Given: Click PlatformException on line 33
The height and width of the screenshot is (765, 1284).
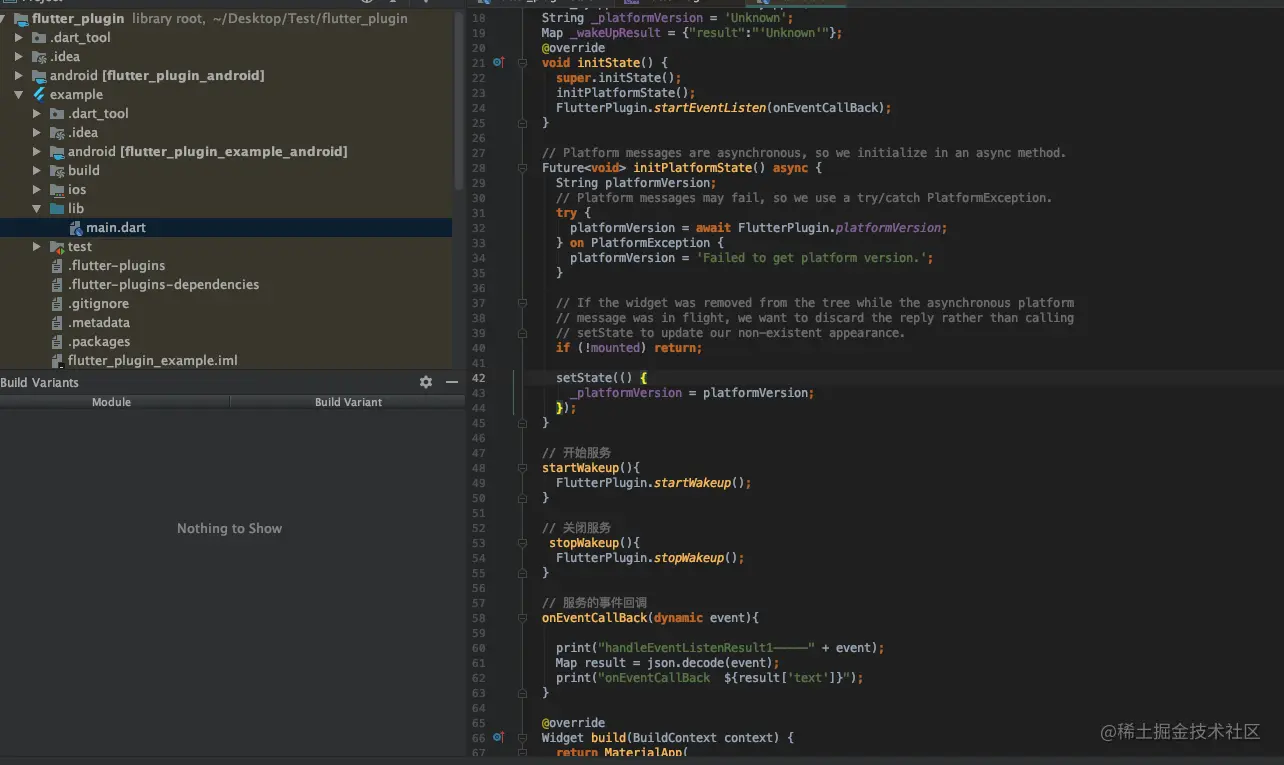Looking at the screenshot, I should click(x=651, y=243).
